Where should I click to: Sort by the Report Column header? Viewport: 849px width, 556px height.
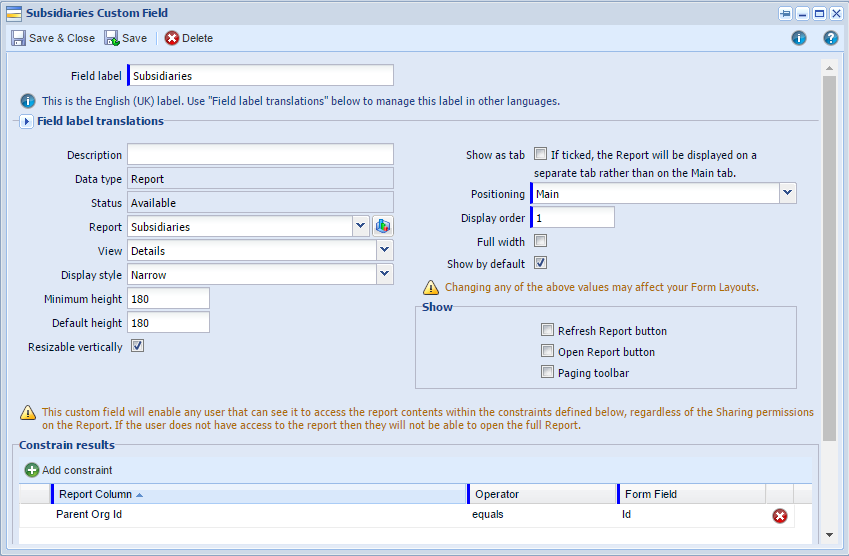pos(259,494)
